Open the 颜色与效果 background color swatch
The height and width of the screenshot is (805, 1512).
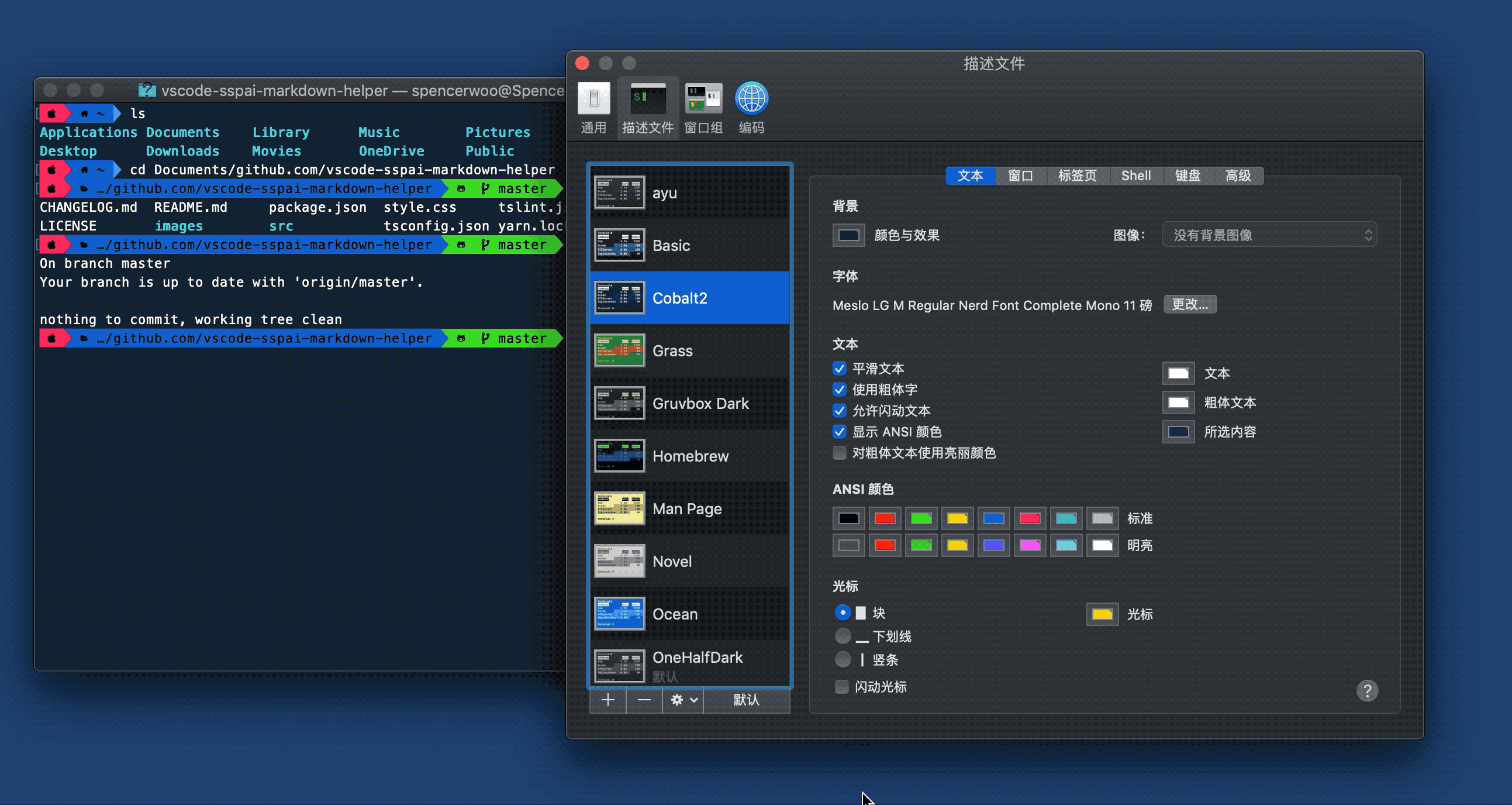click(x=848, y=235)
